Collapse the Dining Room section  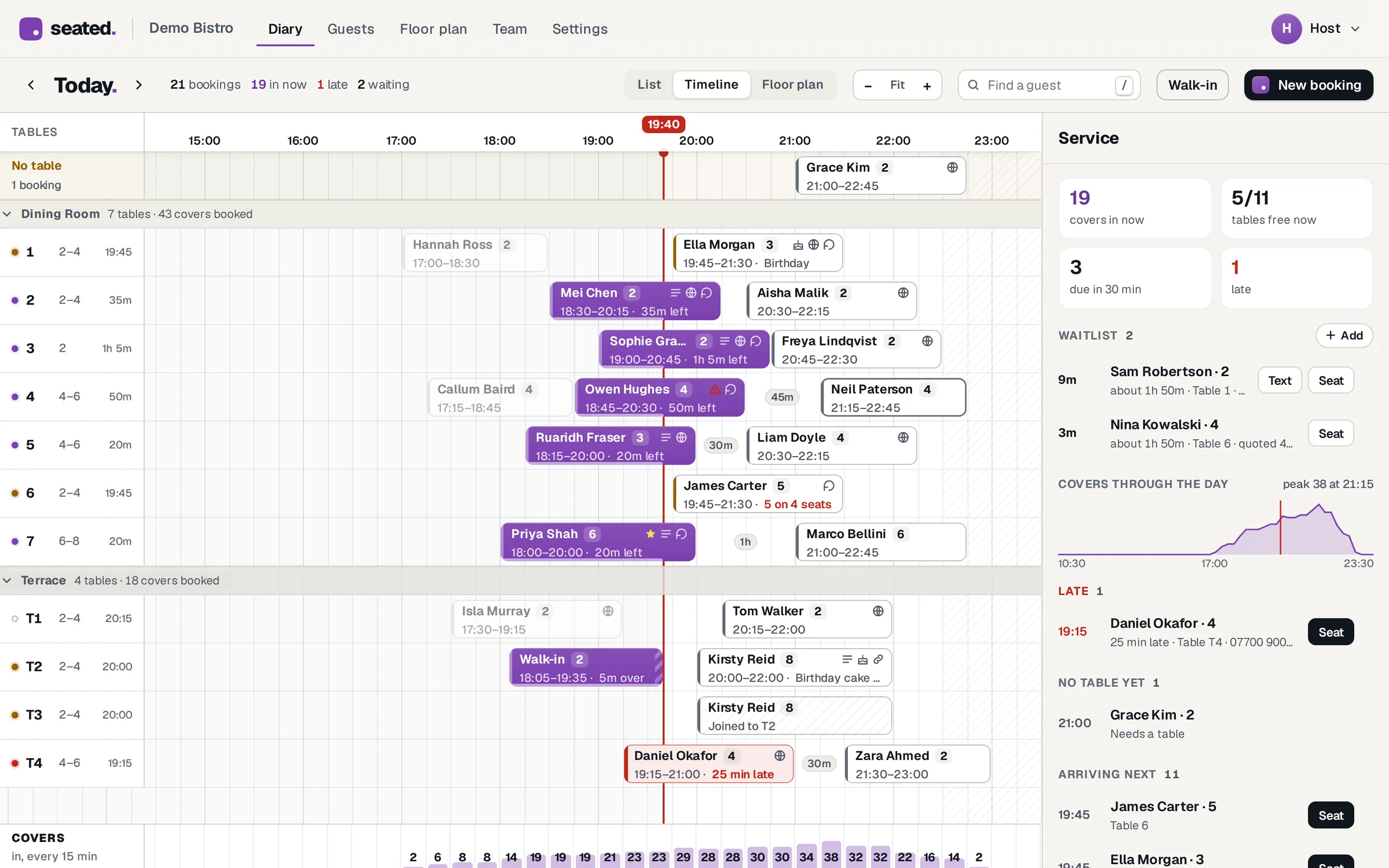pos(7,214)
